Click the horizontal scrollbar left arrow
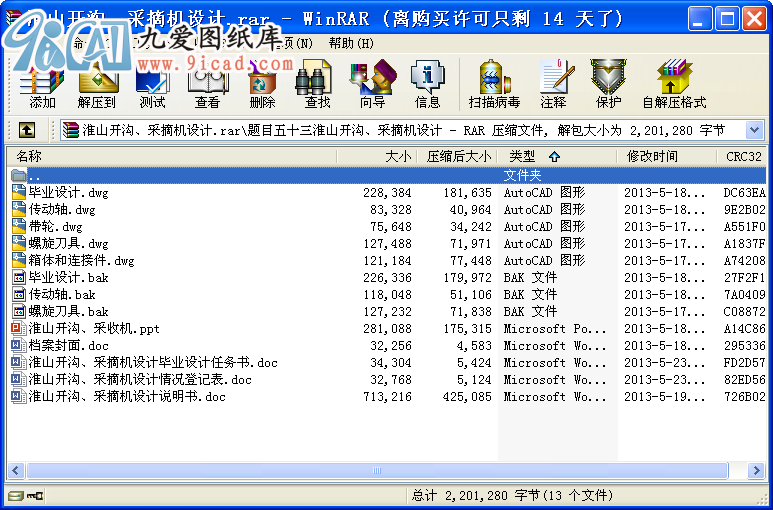 coord(16,470)
